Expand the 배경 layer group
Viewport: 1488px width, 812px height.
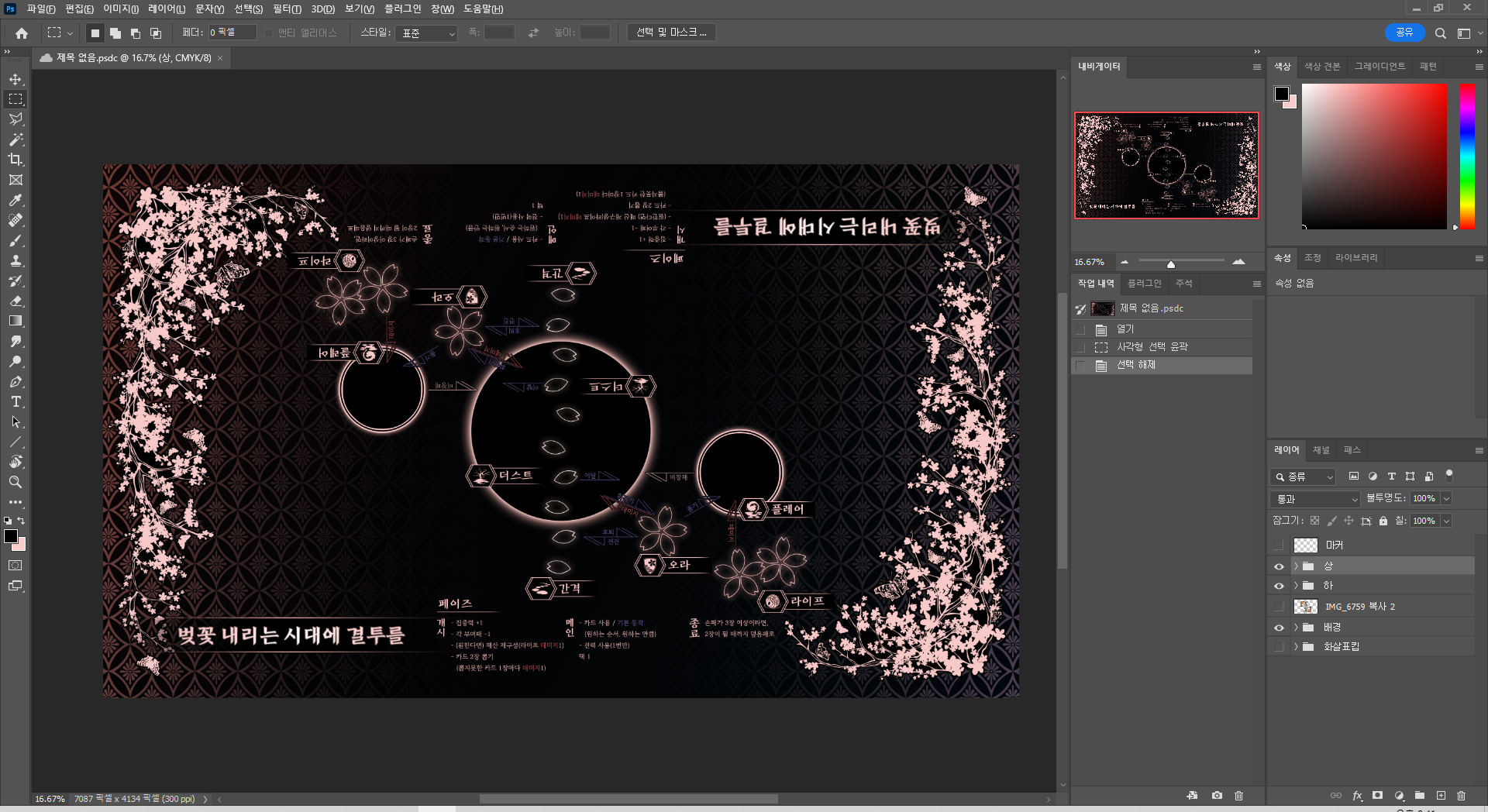1295,628
